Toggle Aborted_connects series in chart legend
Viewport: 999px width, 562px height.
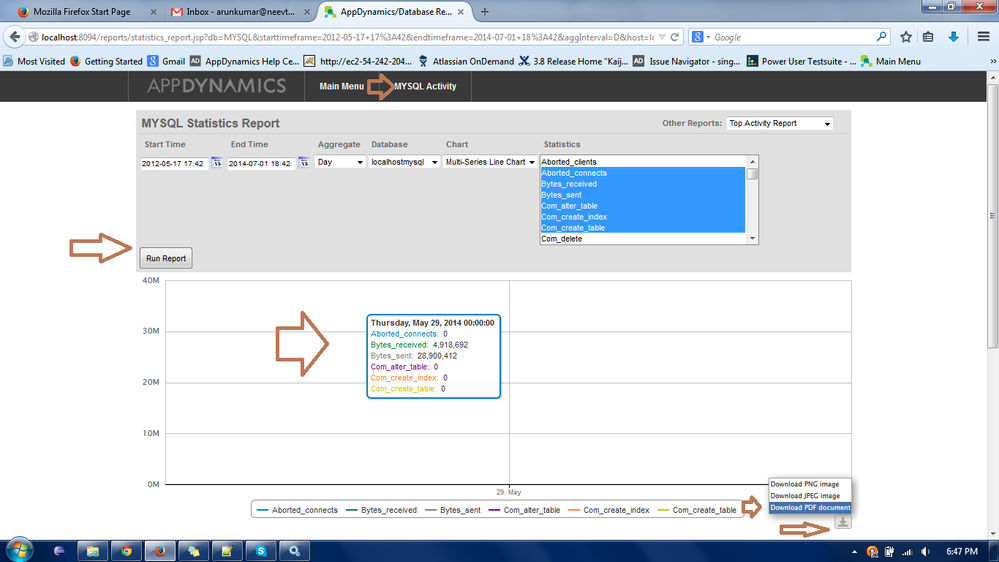[x=296, y=510]
